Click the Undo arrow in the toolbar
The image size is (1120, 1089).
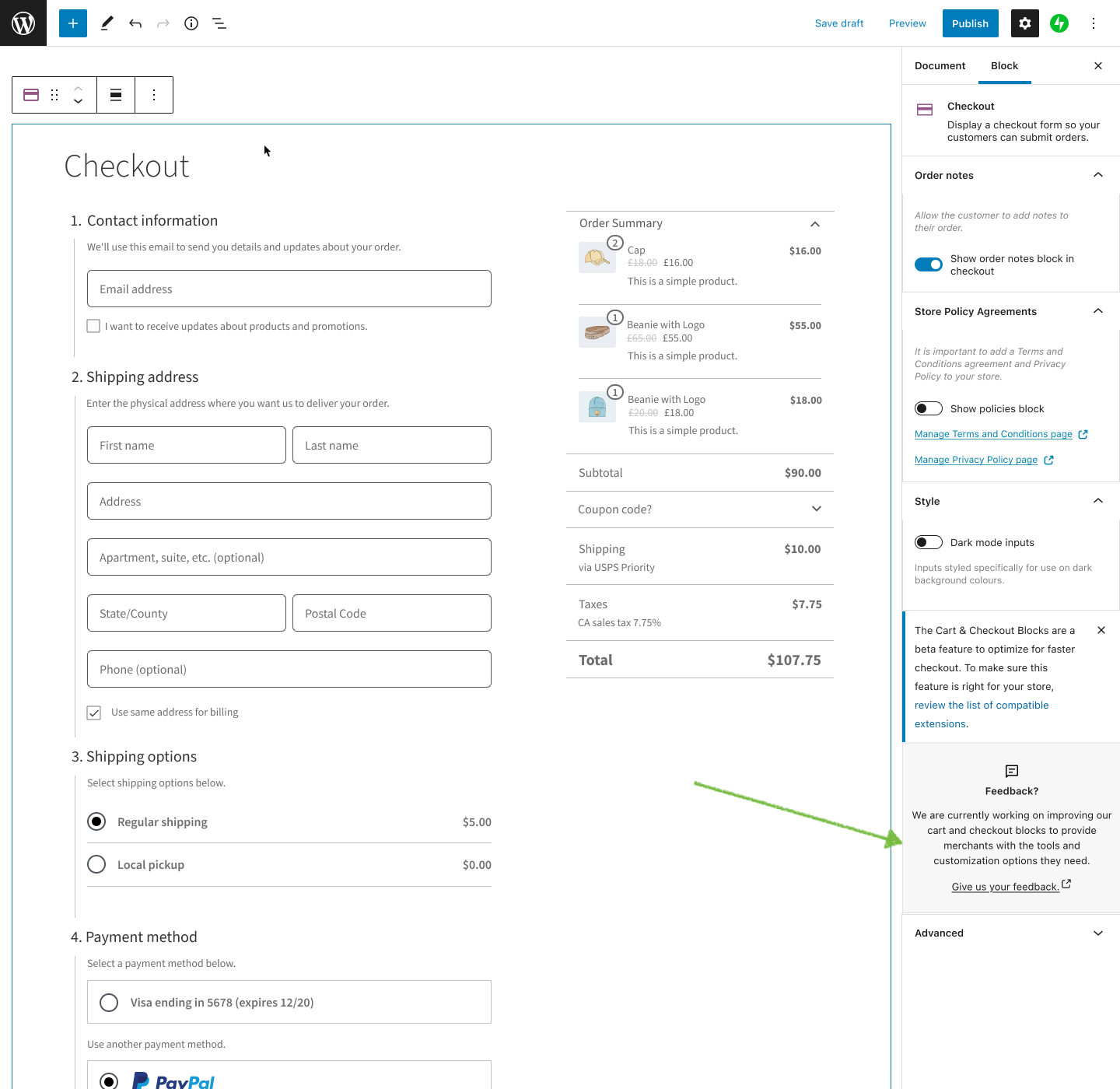click(135, 23)
